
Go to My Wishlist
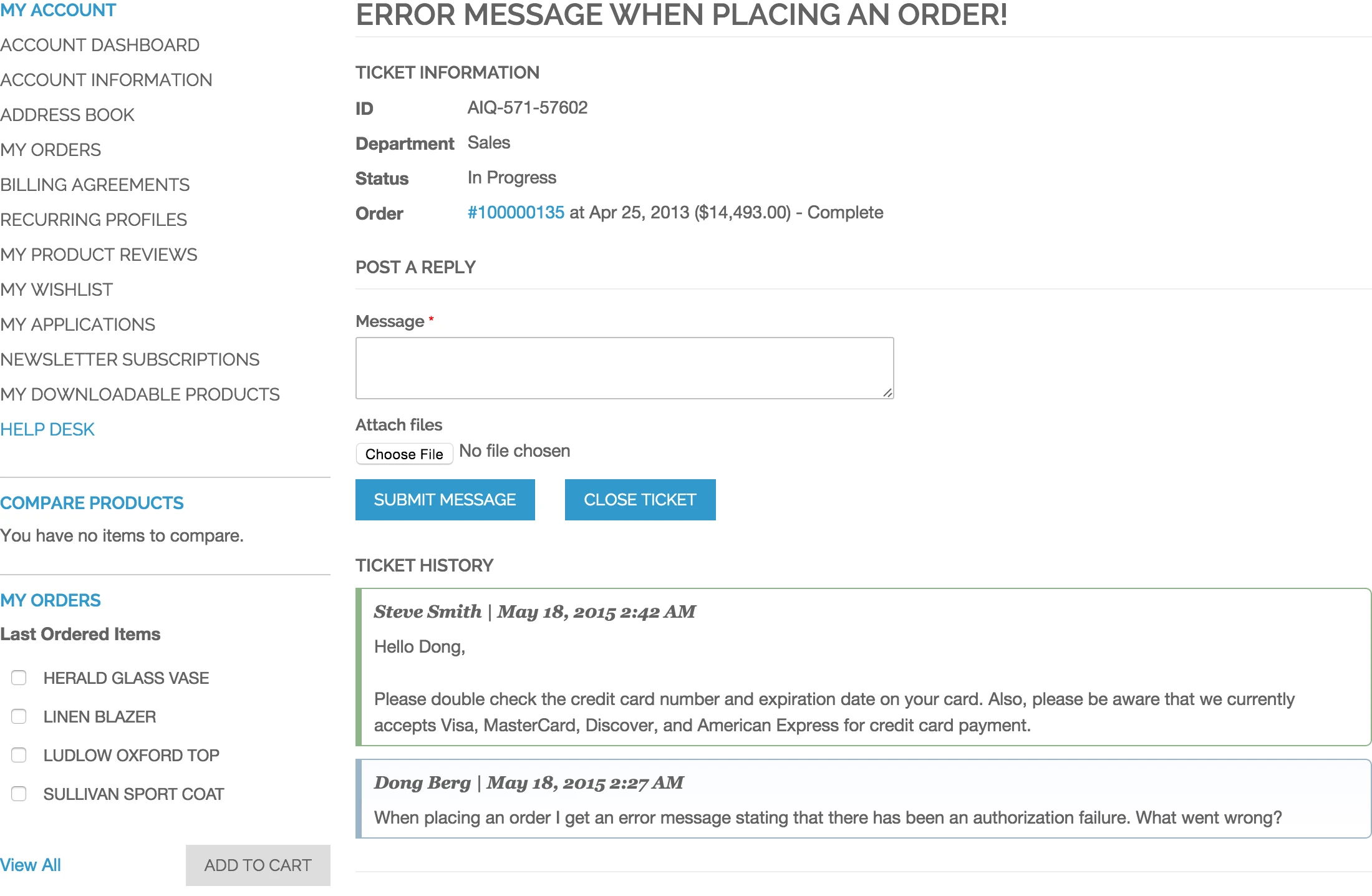[x=57, y=289]
